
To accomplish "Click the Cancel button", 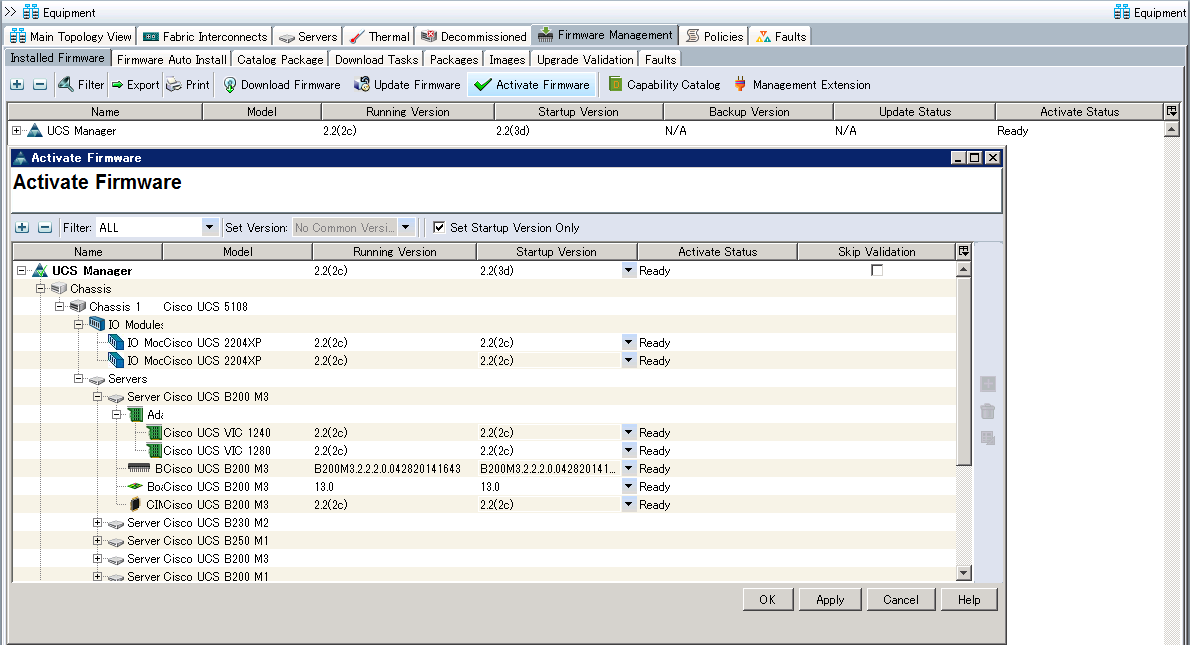I will (901, 599).
